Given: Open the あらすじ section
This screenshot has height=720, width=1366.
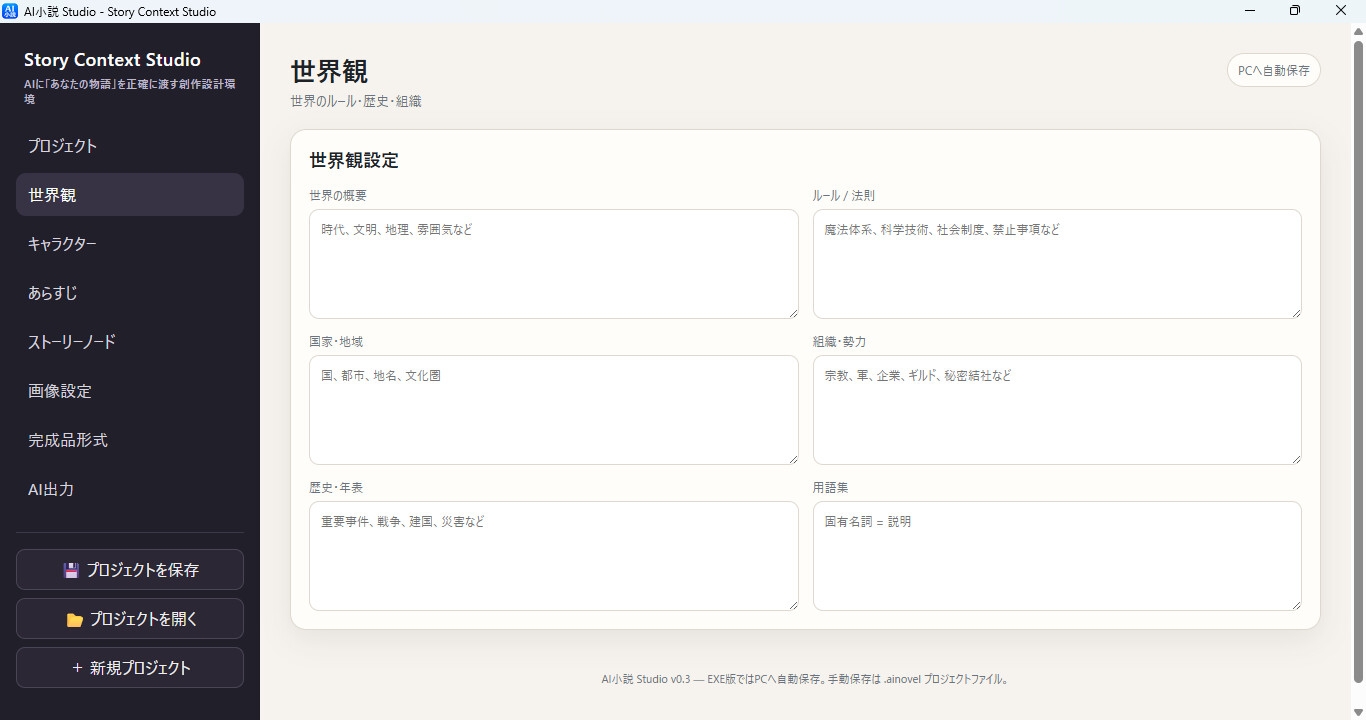Looking at the screenshot, I should 130,293.
